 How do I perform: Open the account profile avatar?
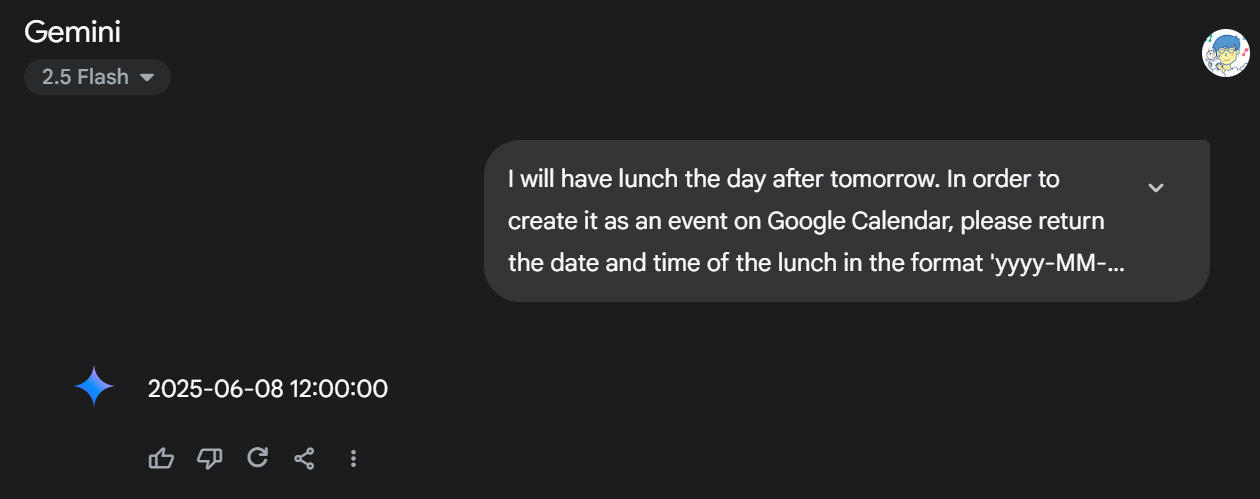(1225, 53)
